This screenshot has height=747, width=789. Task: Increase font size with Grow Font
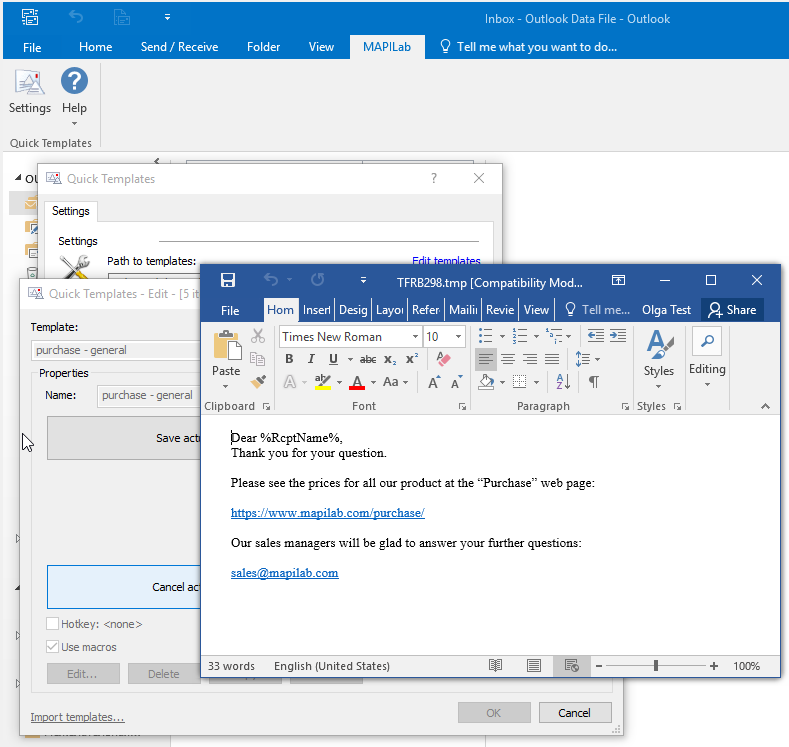(434, 382)
